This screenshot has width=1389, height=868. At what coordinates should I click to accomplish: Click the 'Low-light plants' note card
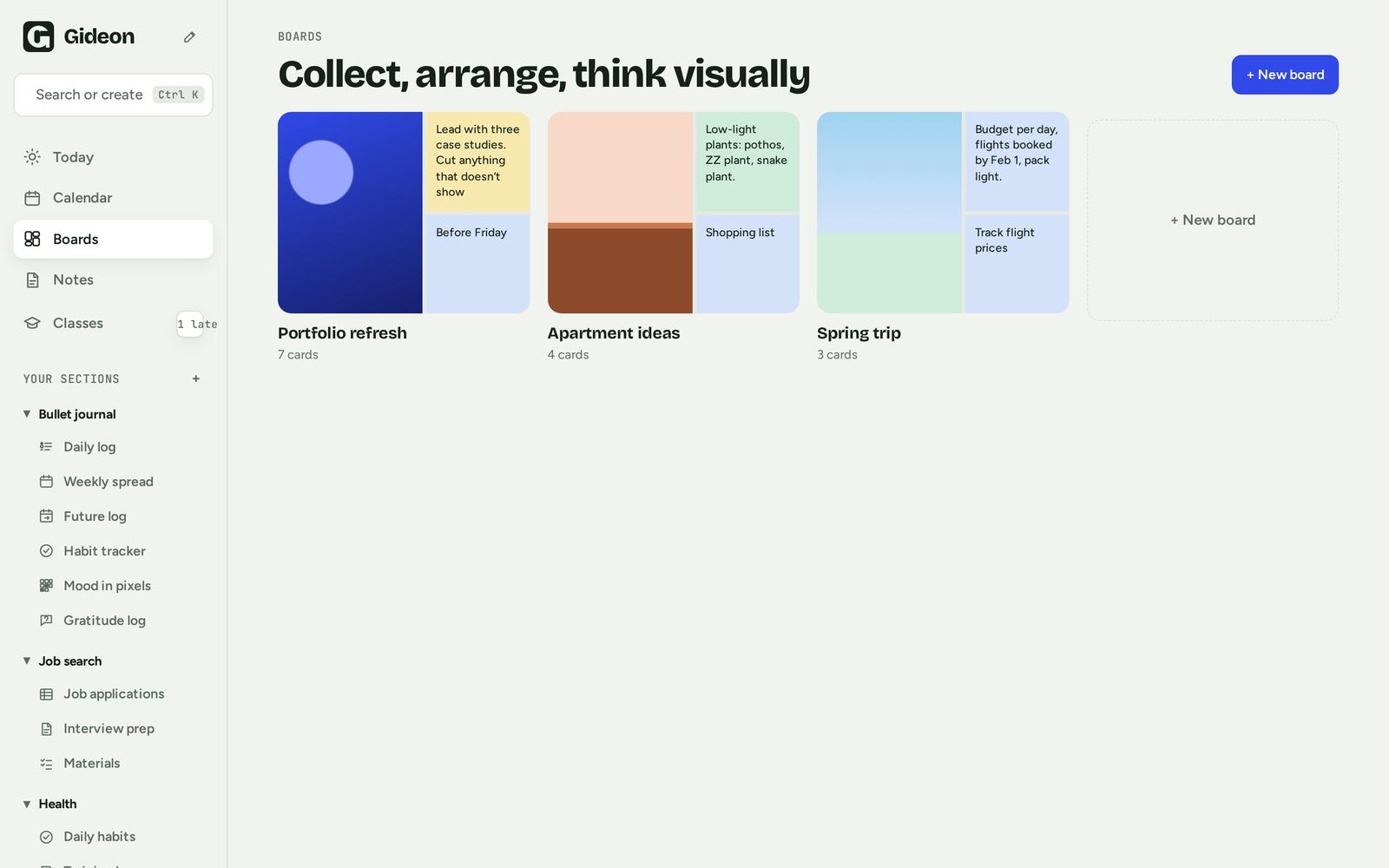(x=747, y=161)
